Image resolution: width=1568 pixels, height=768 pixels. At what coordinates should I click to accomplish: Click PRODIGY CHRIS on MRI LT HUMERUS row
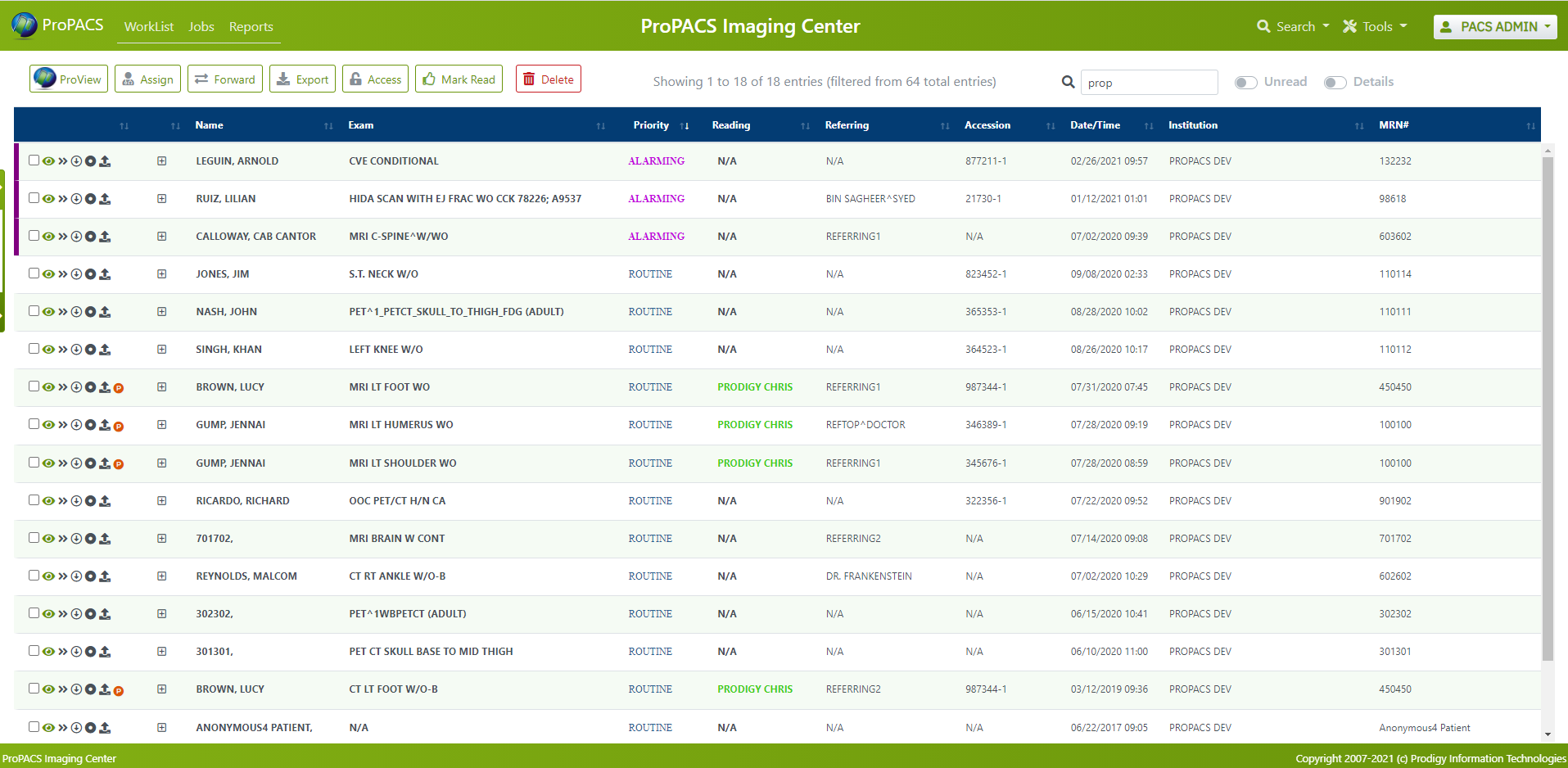pos(755,425)
